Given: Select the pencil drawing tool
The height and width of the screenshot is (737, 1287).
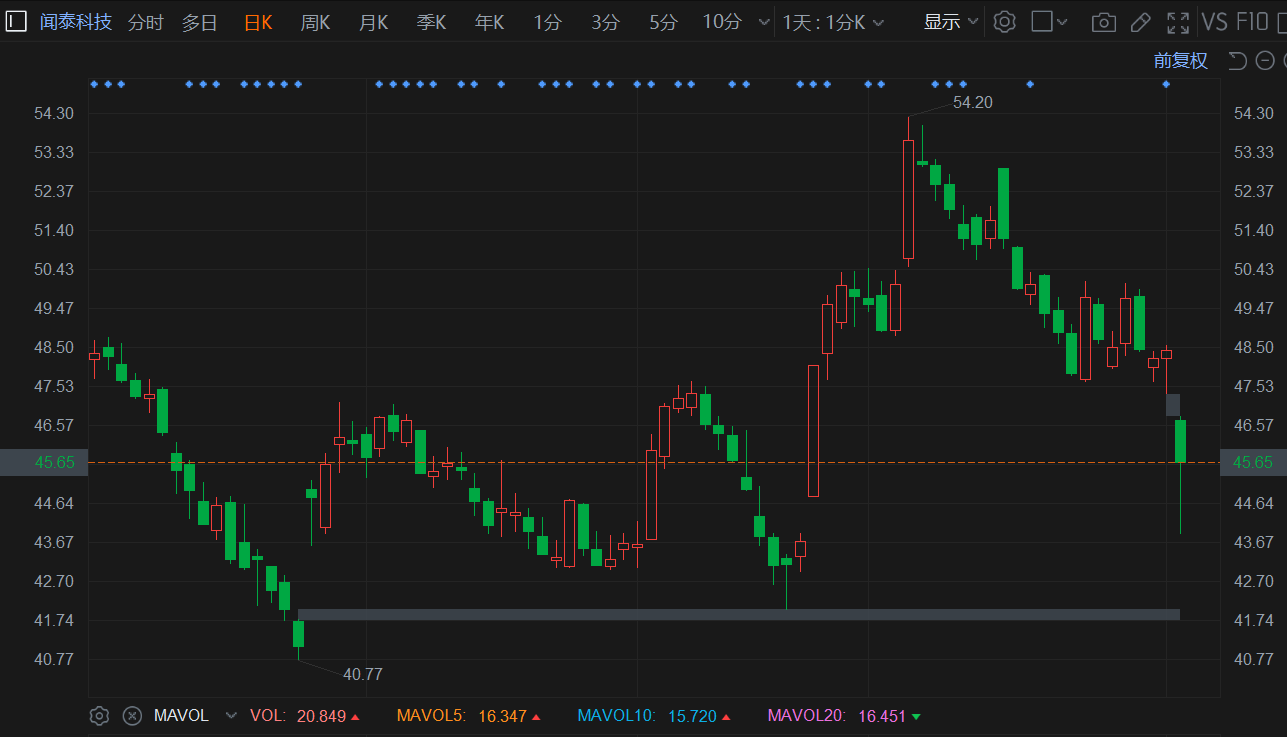Looking at the screenshot, I should coord(1140,22).
